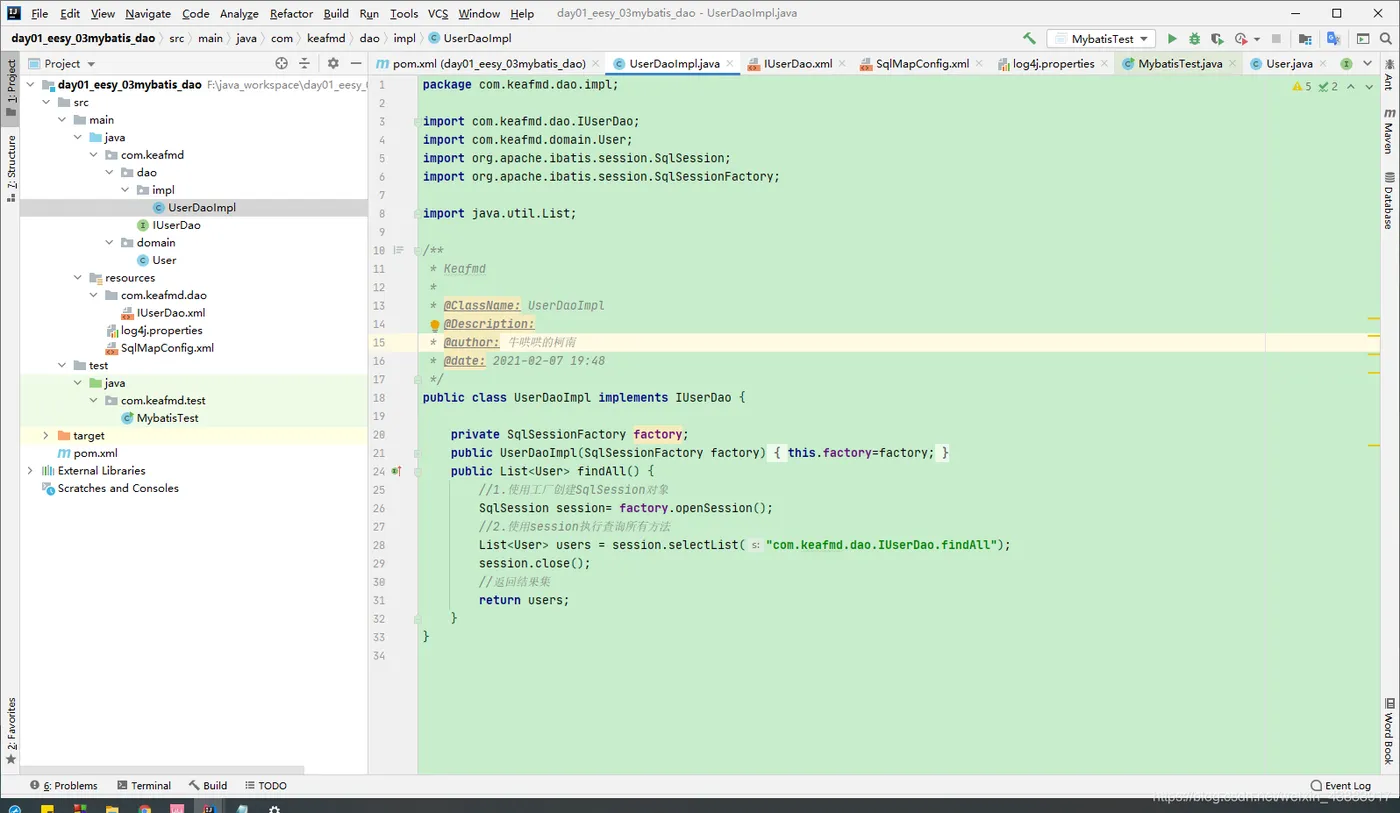Open the Terminal tool window button
This screenshot has height=813, width=1400.
[144, 786]
